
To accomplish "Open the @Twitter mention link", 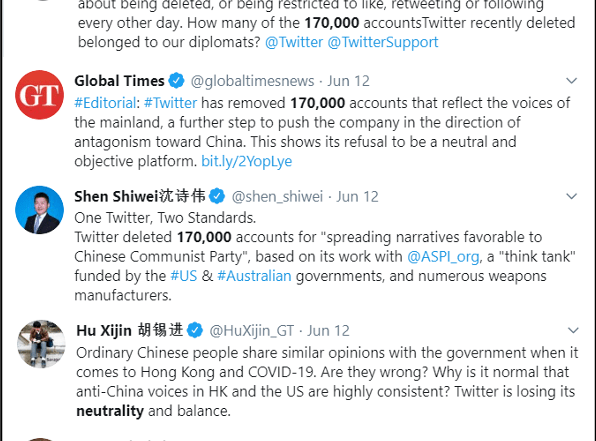I will (x=294, y=42).
